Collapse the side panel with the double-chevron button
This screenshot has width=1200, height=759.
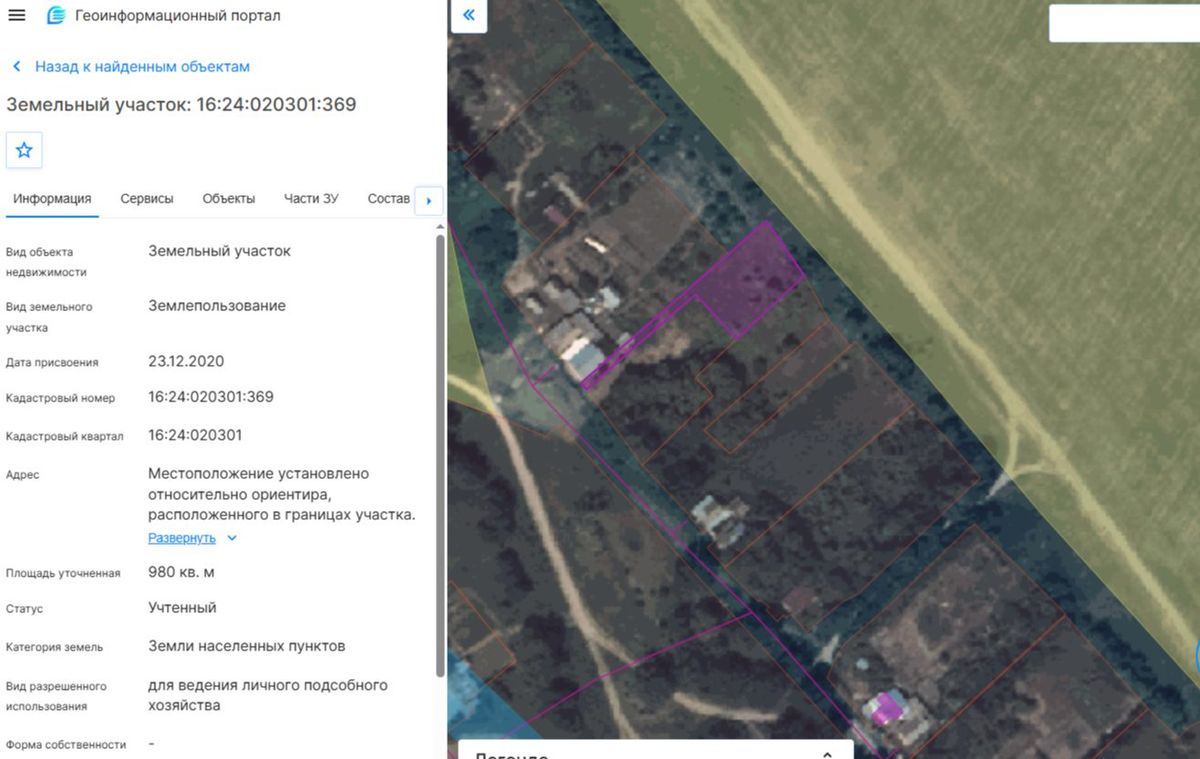(x=468, y=16)
